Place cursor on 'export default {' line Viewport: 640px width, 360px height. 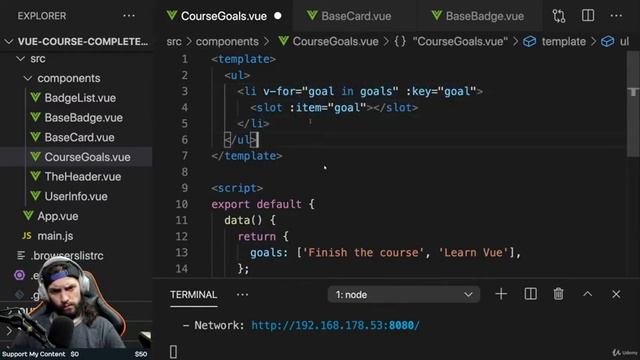[263, 204]
